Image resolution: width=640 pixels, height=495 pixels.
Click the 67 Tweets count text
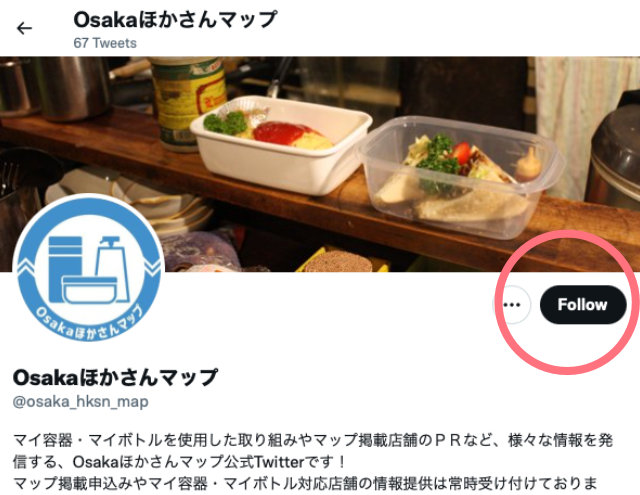[x=105, y=43]
